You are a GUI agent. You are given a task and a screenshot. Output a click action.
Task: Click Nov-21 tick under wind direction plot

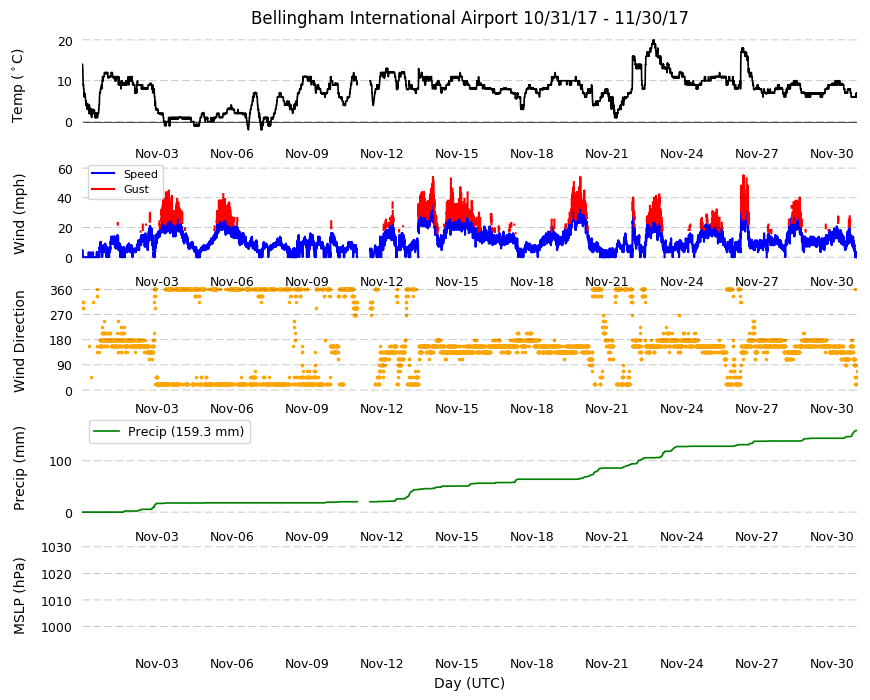point(606,408)
